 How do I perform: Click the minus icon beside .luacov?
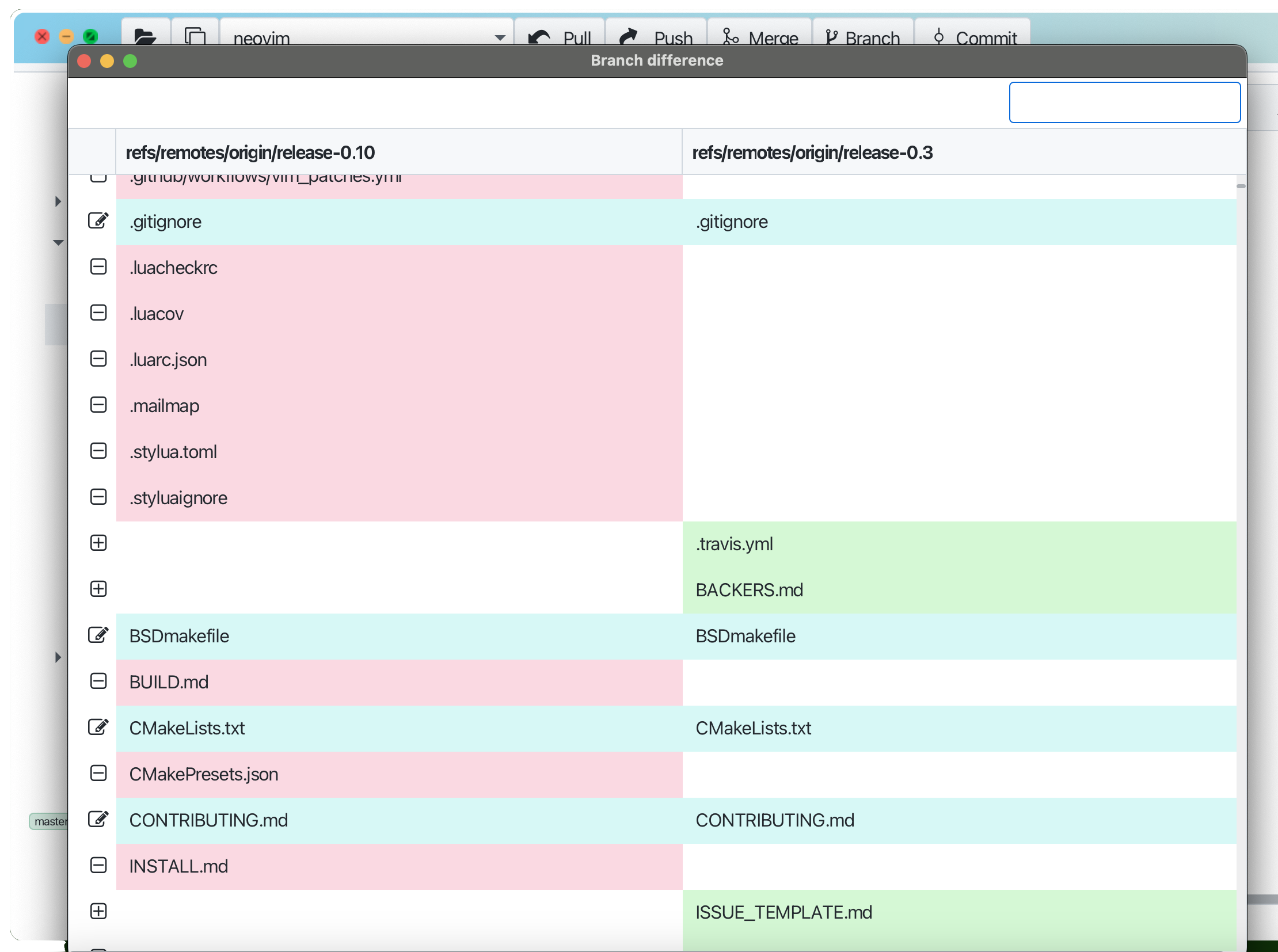[x=98, y=313]
